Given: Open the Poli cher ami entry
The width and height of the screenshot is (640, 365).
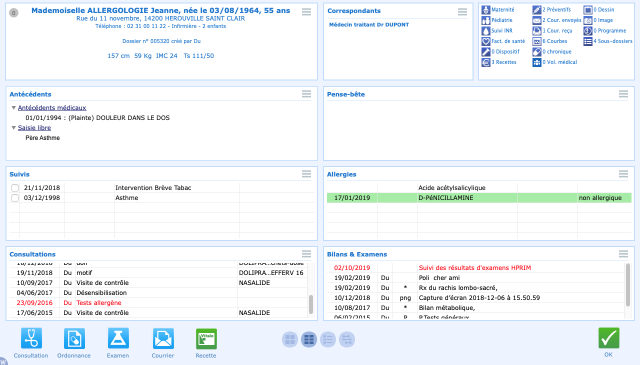Looking at the screenshot, I should (476, 278).
